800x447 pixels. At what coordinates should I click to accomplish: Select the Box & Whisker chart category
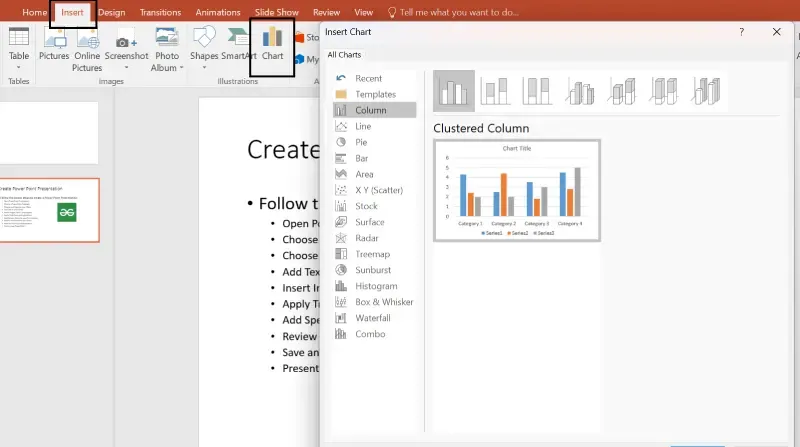point(374,302)
